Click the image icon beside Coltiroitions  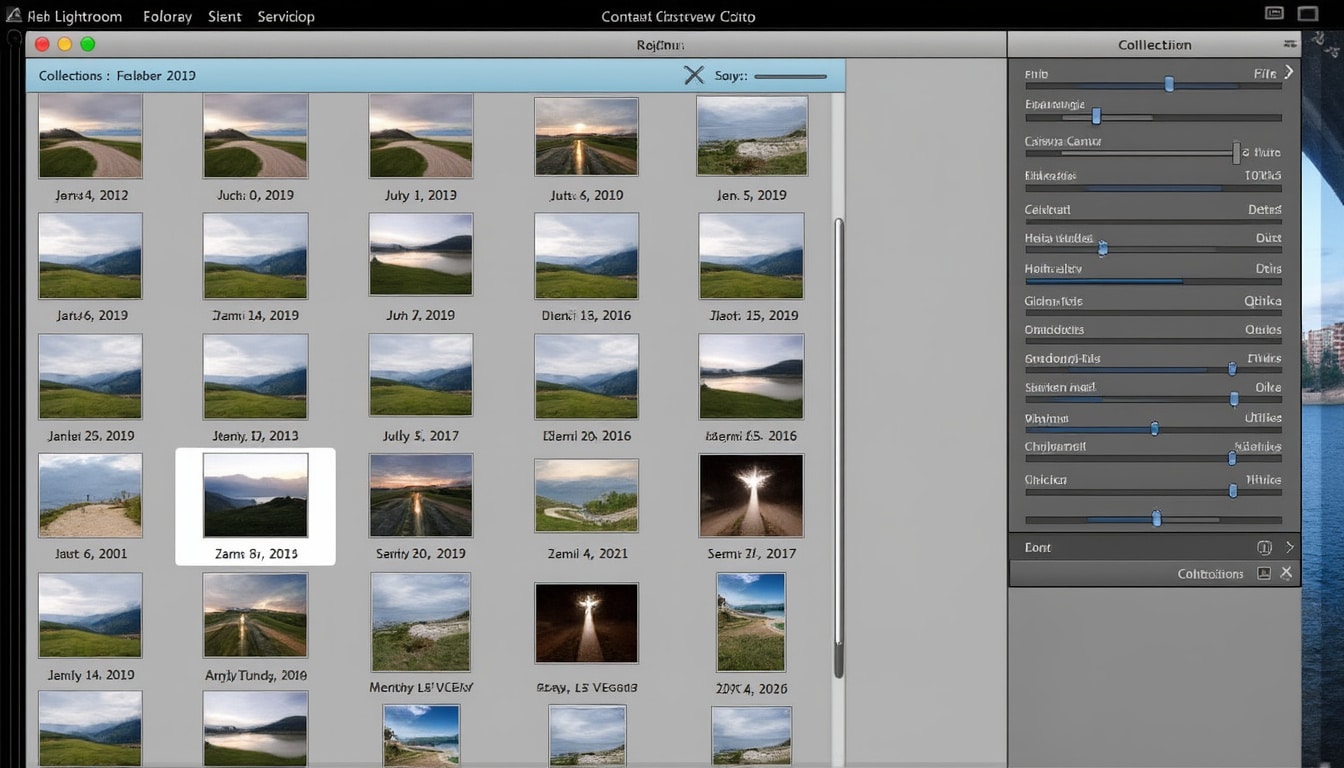pos(1264,573)
